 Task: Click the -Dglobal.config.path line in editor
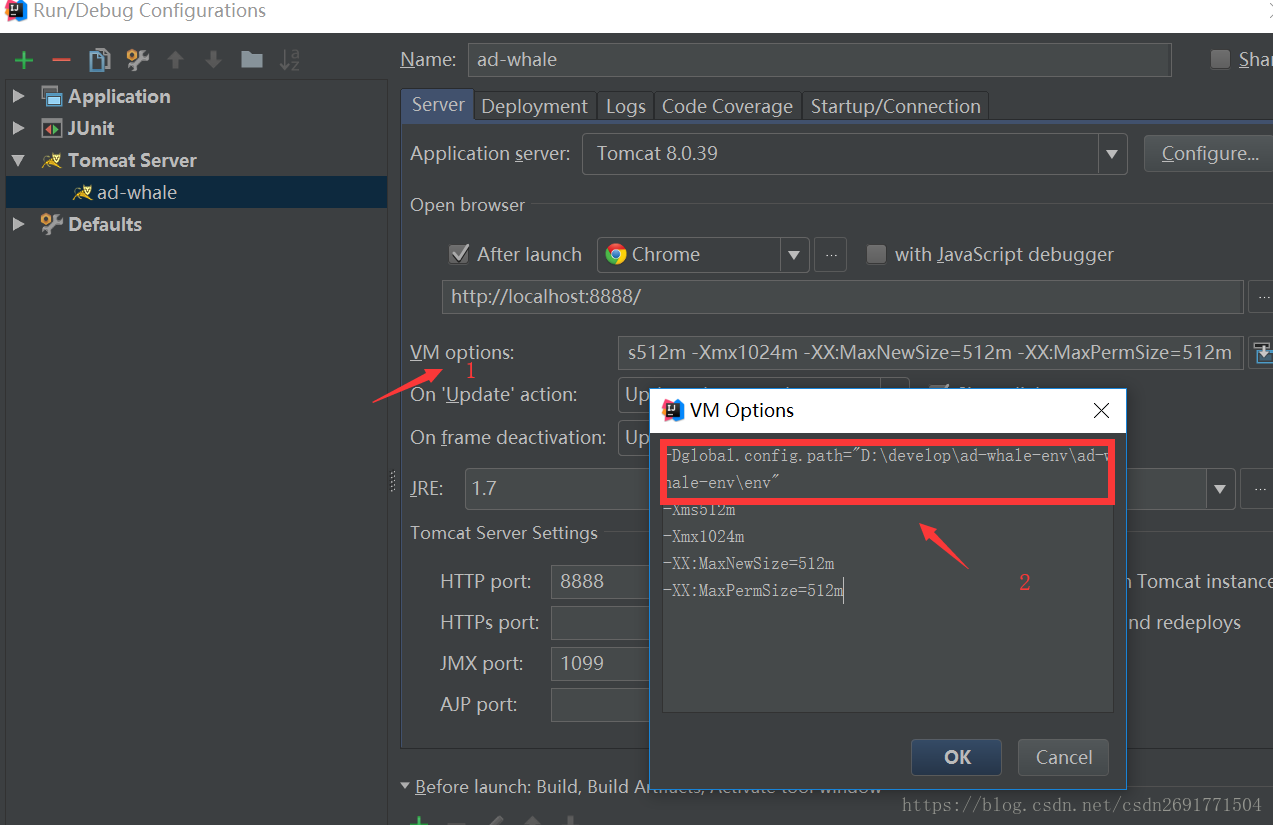(886, 469)
